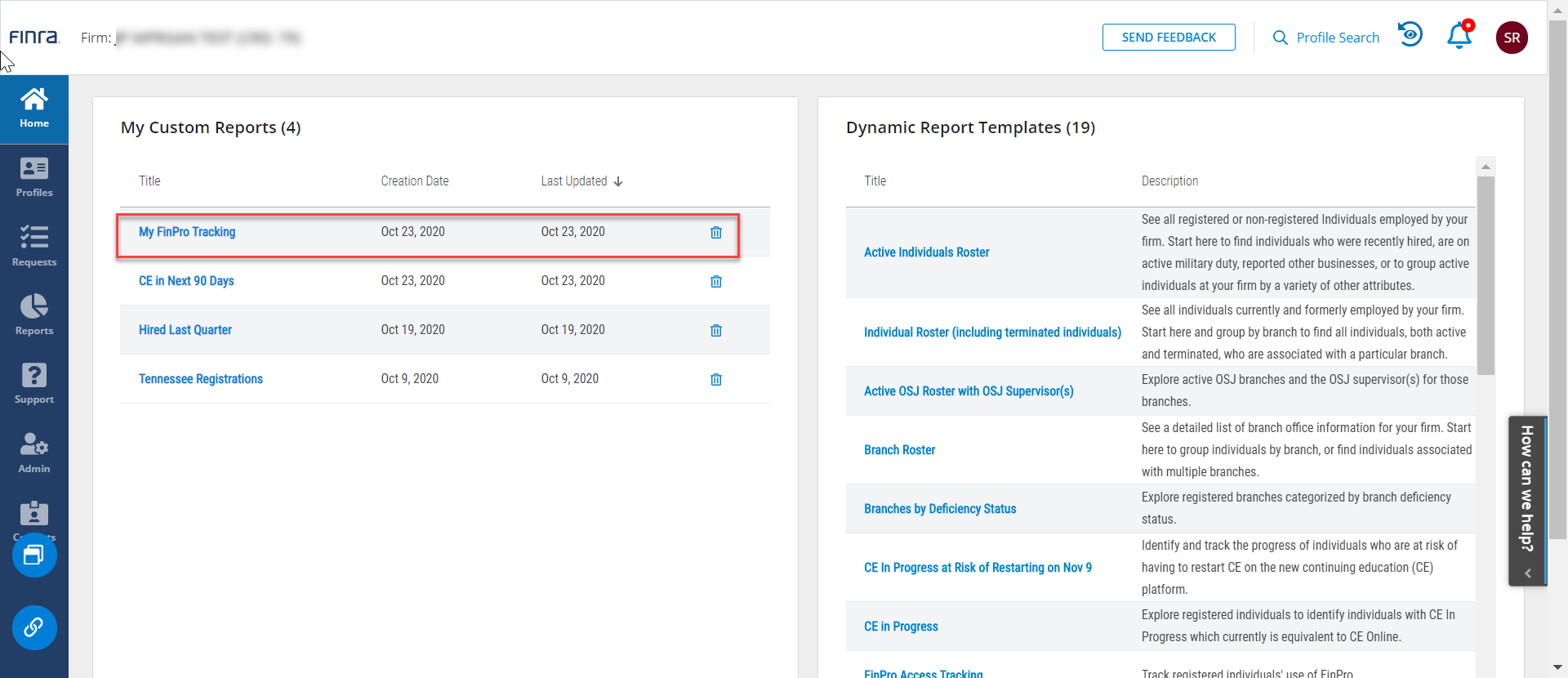Open Requests in the sidebar

click(34, 247)
